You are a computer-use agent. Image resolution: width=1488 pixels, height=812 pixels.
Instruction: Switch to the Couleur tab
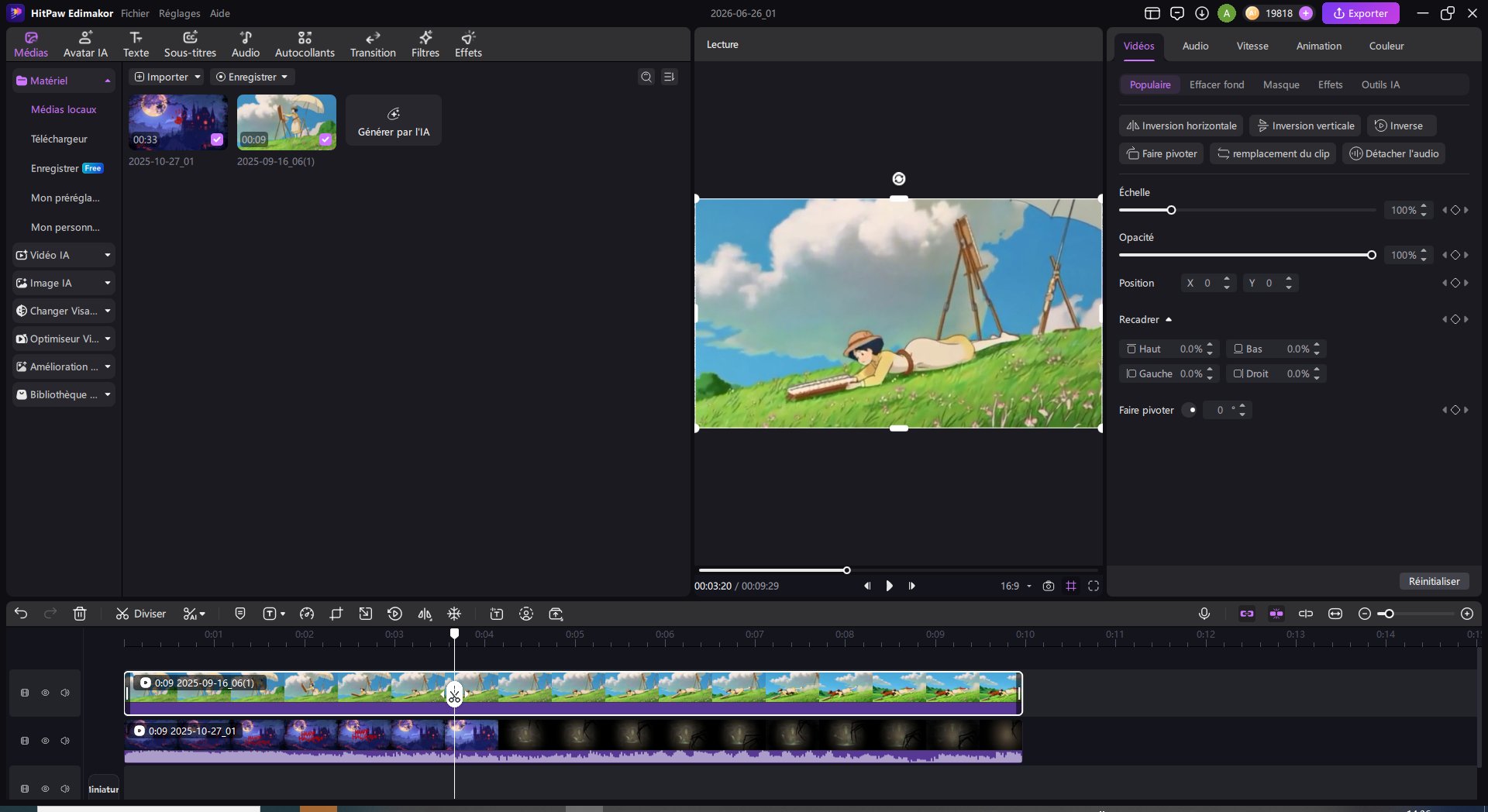tap(1386, 46)
